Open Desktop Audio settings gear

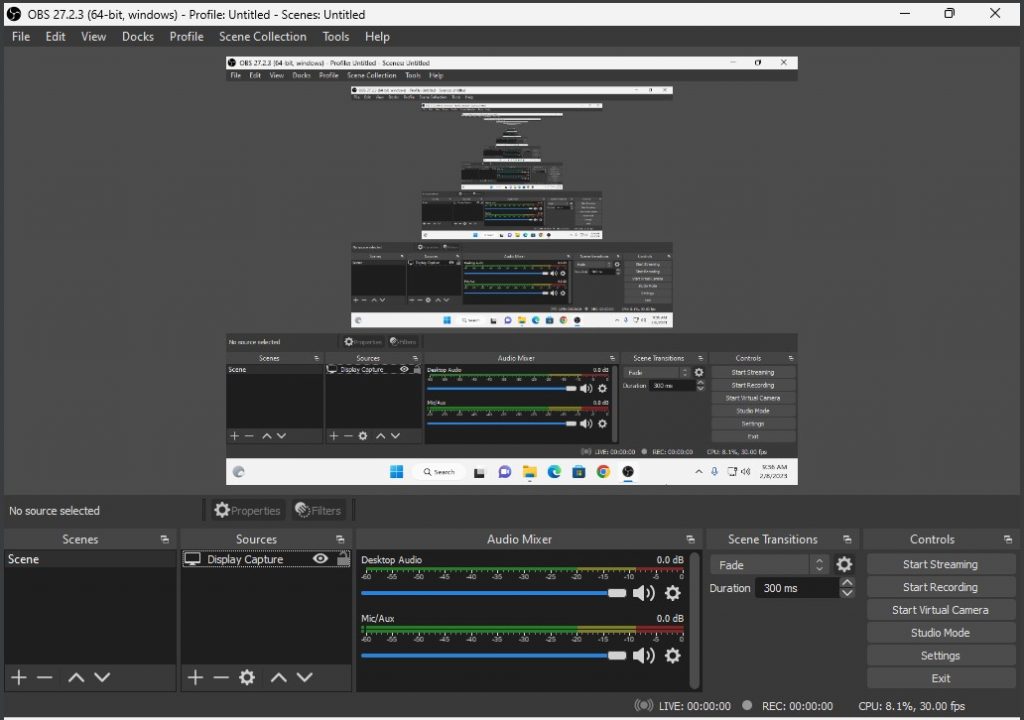click(673, 593)
